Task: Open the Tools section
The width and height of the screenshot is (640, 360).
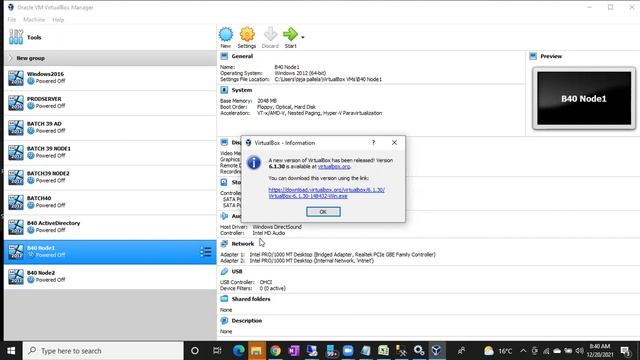Action: pyautogui.click(x=110, y=38)
